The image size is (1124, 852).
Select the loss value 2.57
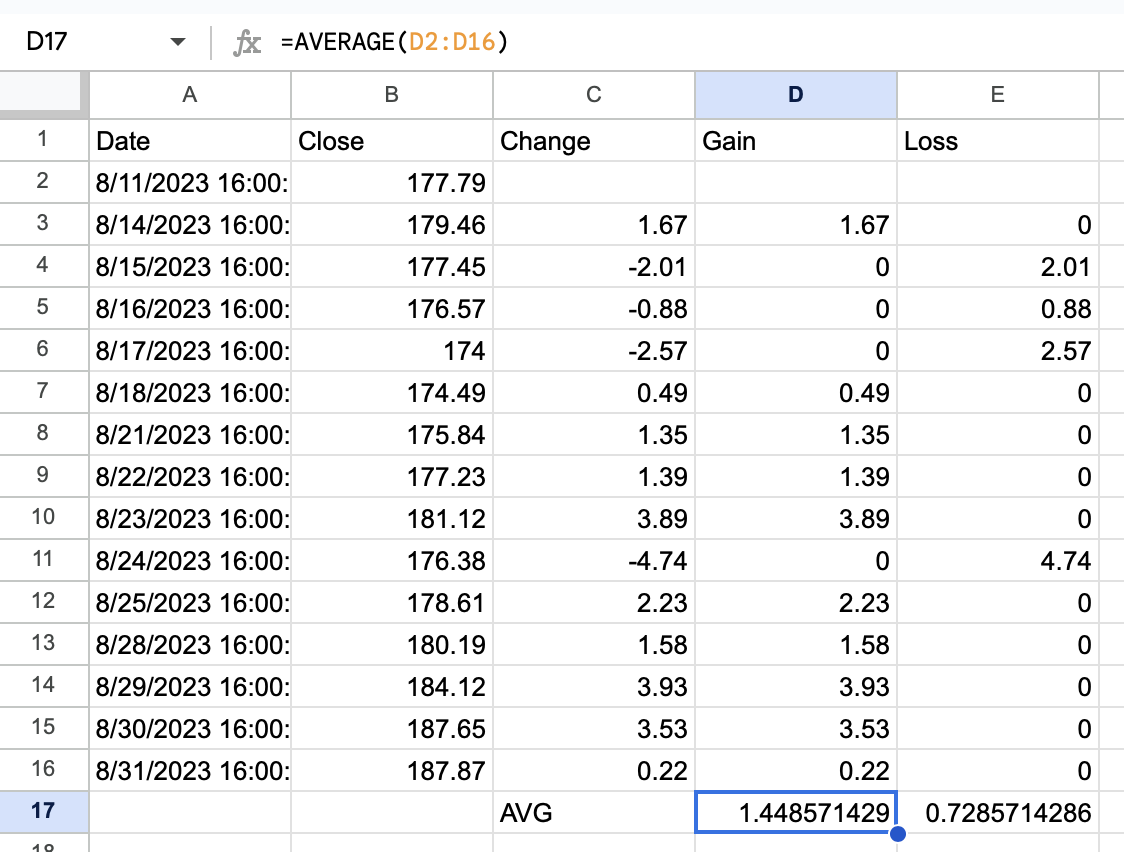998,350
